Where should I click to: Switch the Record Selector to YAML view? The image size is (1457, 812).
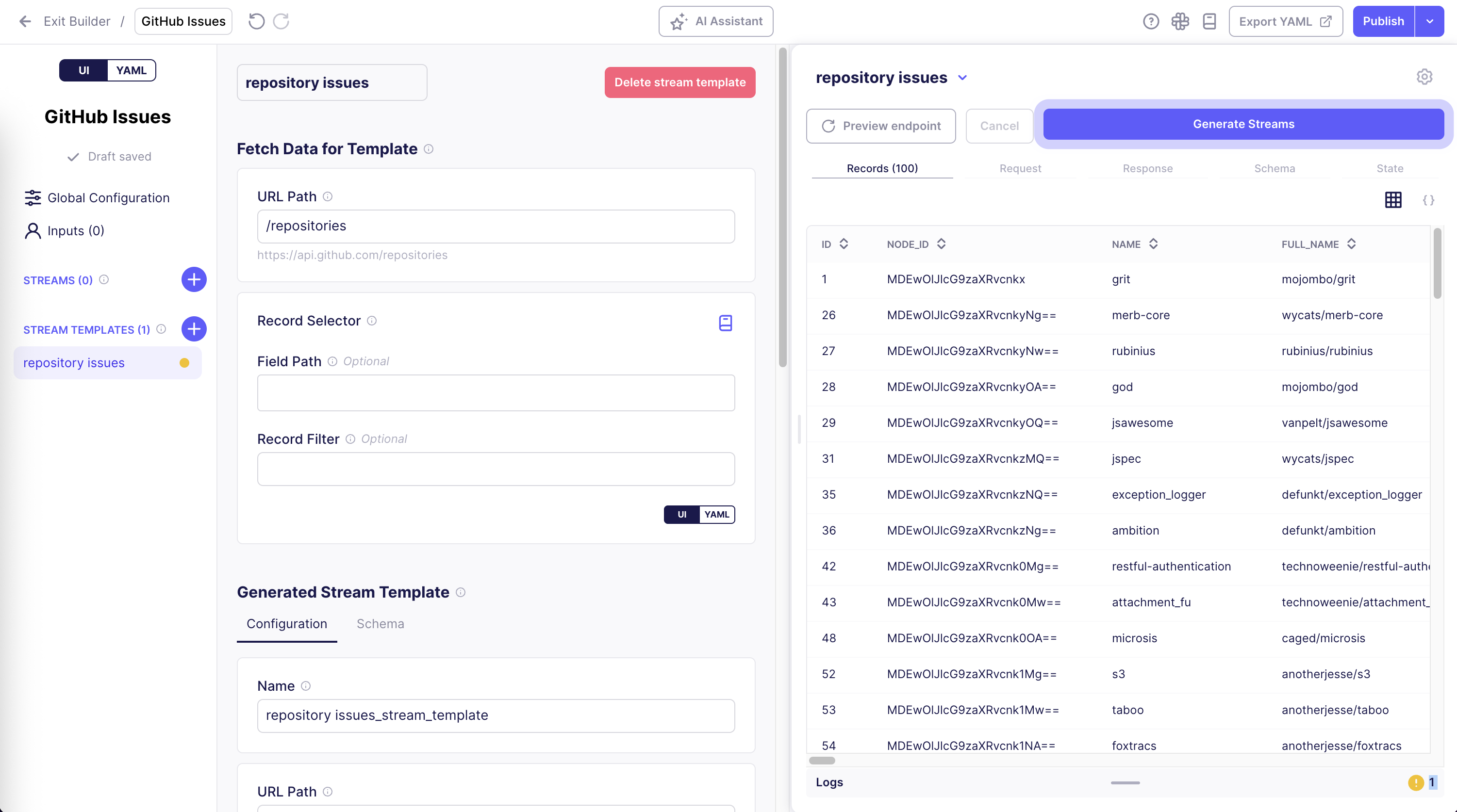(717, 515)
